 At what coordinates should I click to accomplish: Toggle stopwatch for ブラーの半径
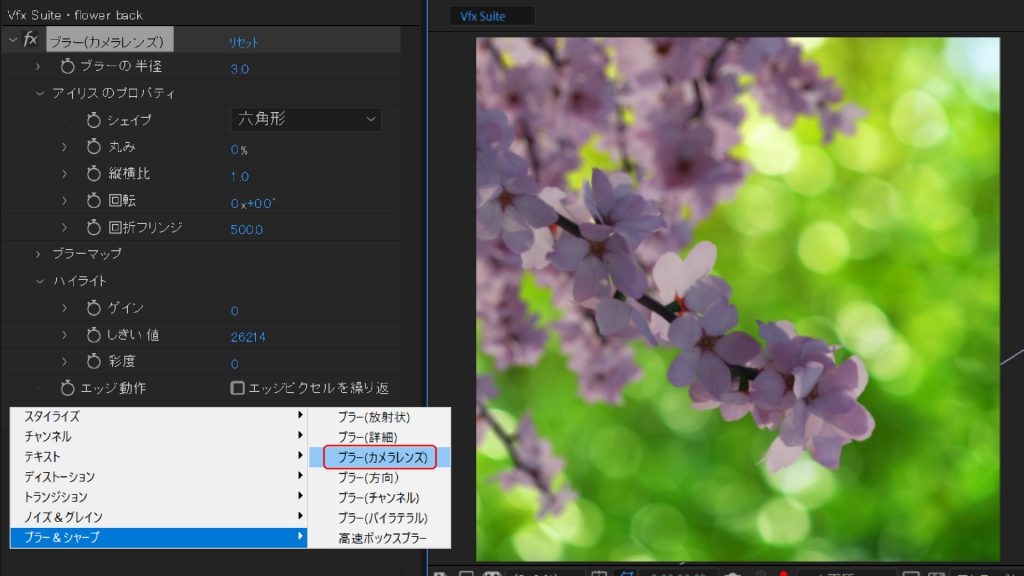[67, 66]
